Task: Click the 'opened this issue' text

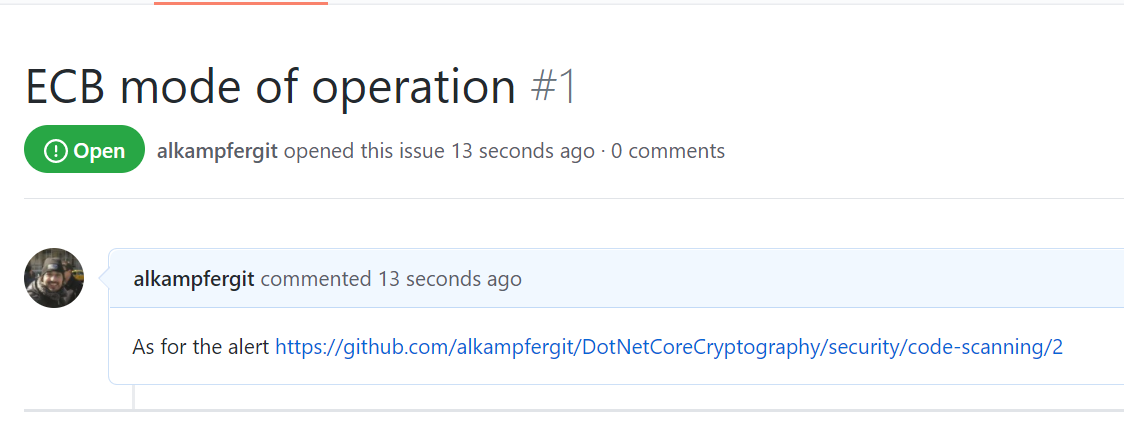Action: pyautogui.click(x=364, y=151)
